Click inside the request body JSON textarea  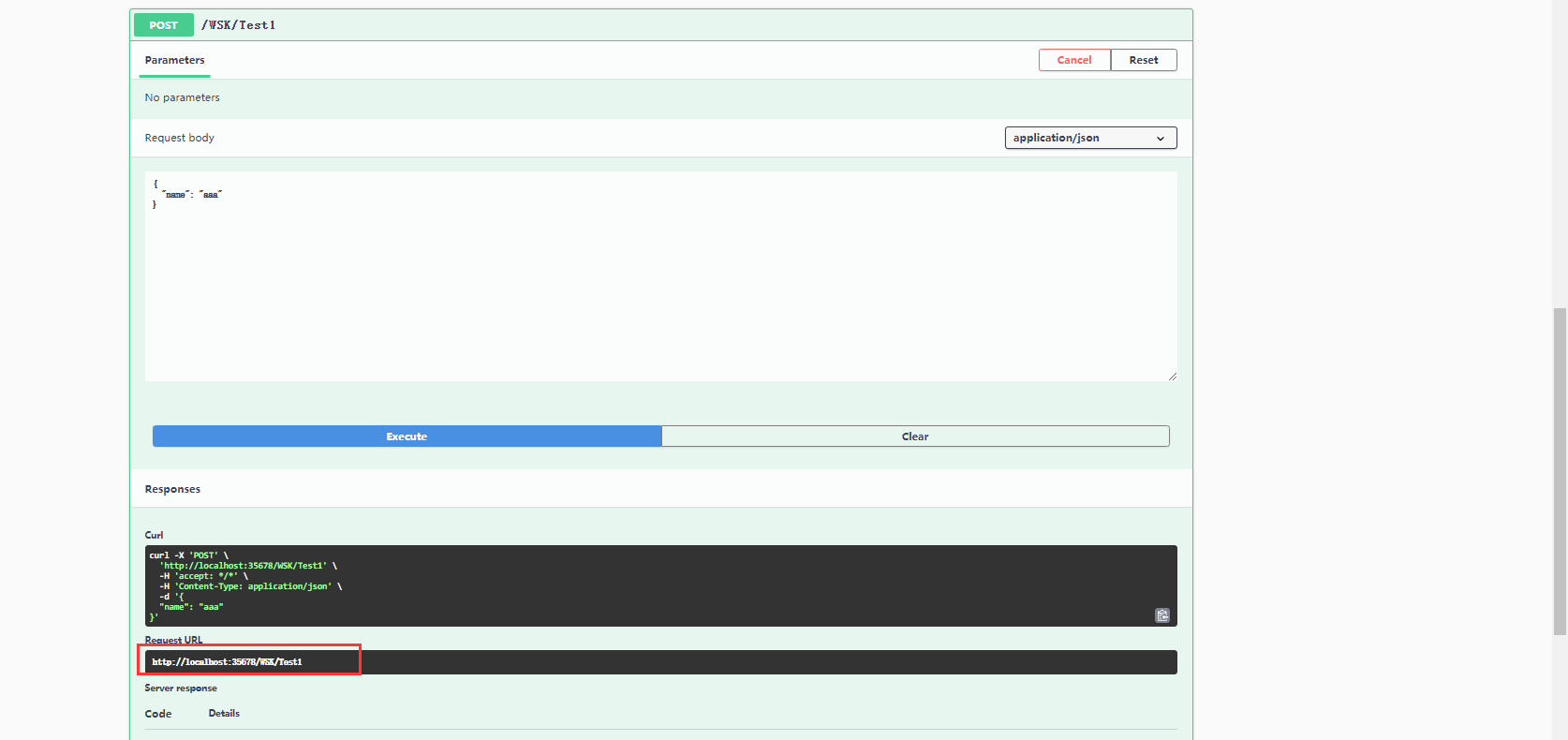[660, 276]
